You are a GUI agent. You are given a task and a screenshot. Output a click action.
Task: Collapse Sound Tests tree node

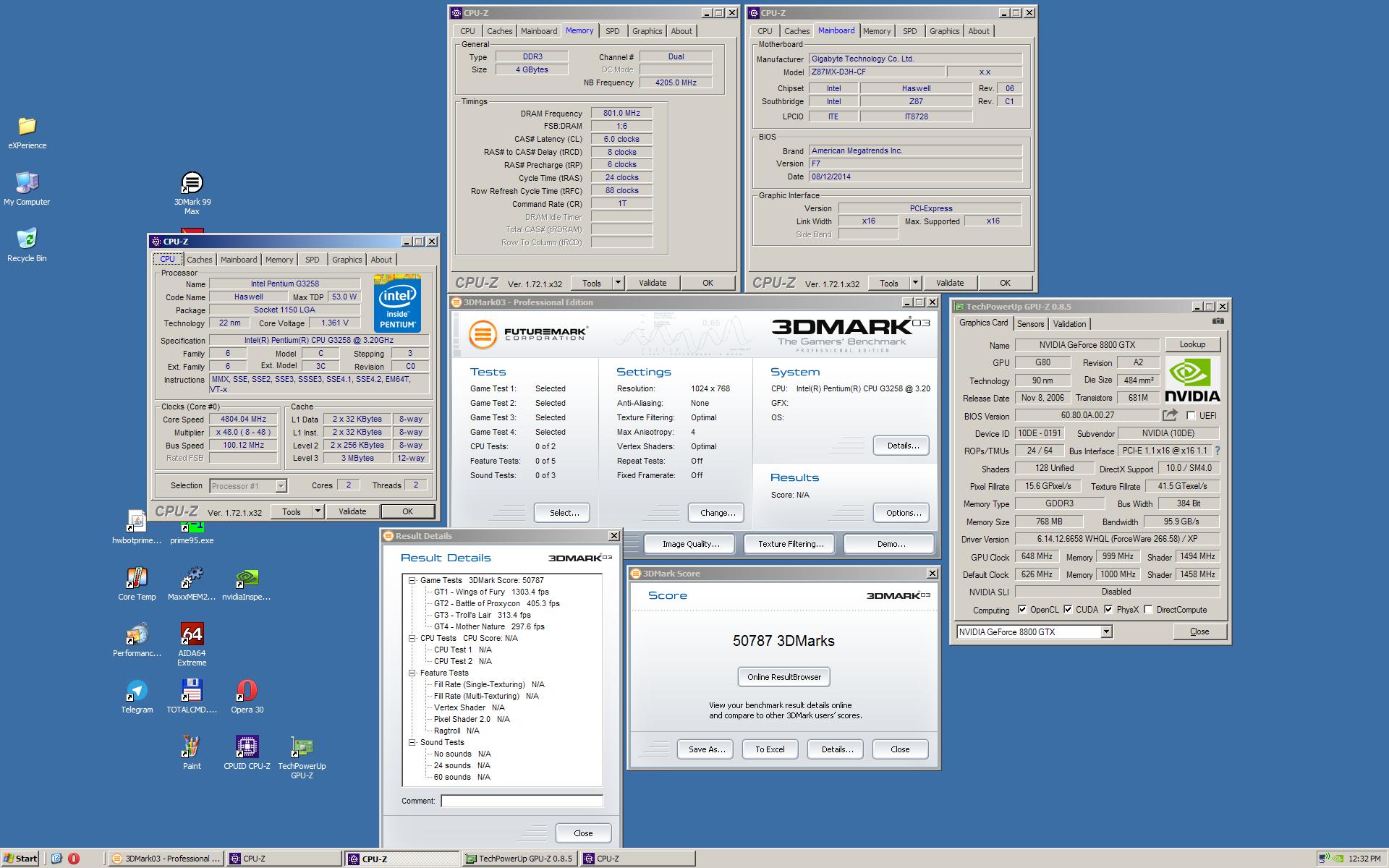(412, 742)
